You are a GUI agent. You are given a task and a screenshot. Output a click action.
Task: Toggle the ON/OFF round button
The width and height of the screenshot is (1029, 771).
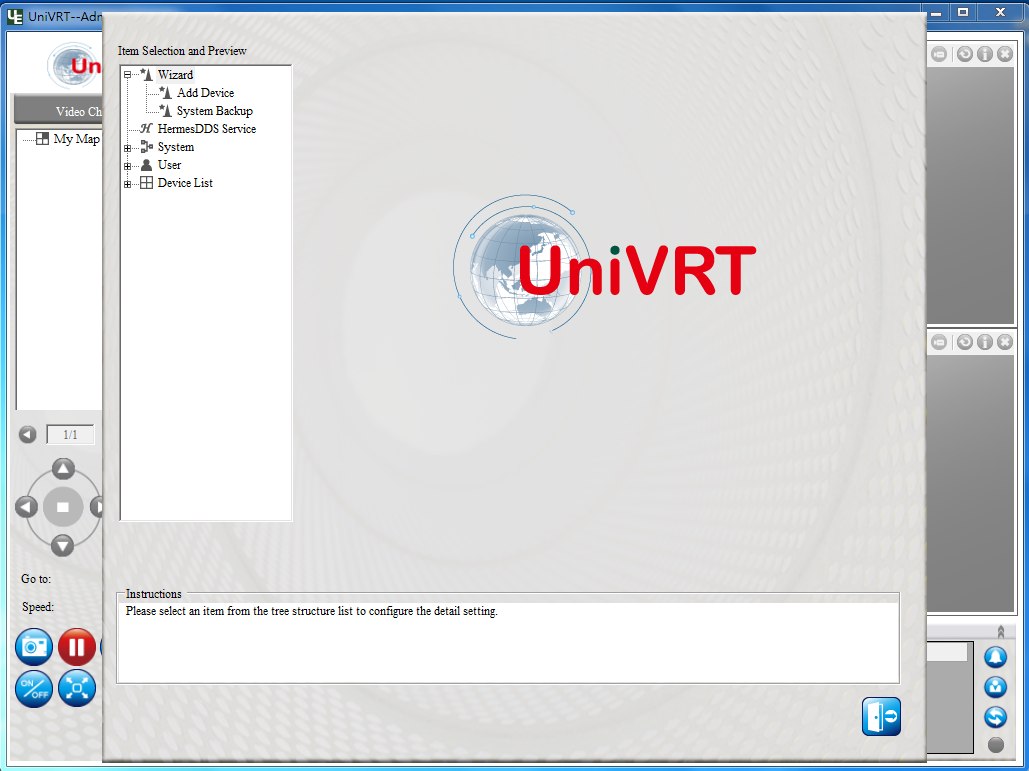tap(34, 689)
